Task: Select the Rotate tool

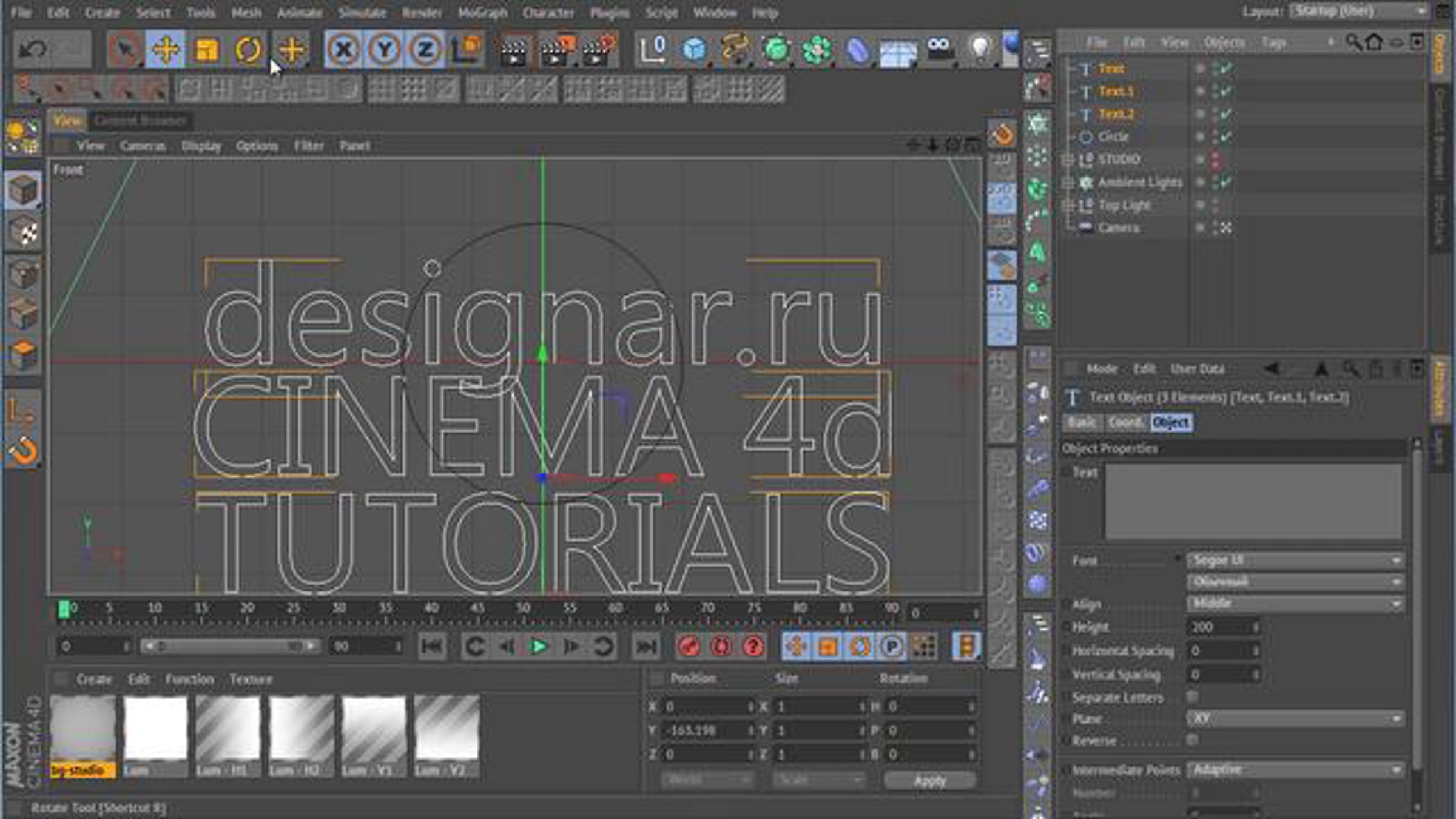Action: (x=248, y=49)
